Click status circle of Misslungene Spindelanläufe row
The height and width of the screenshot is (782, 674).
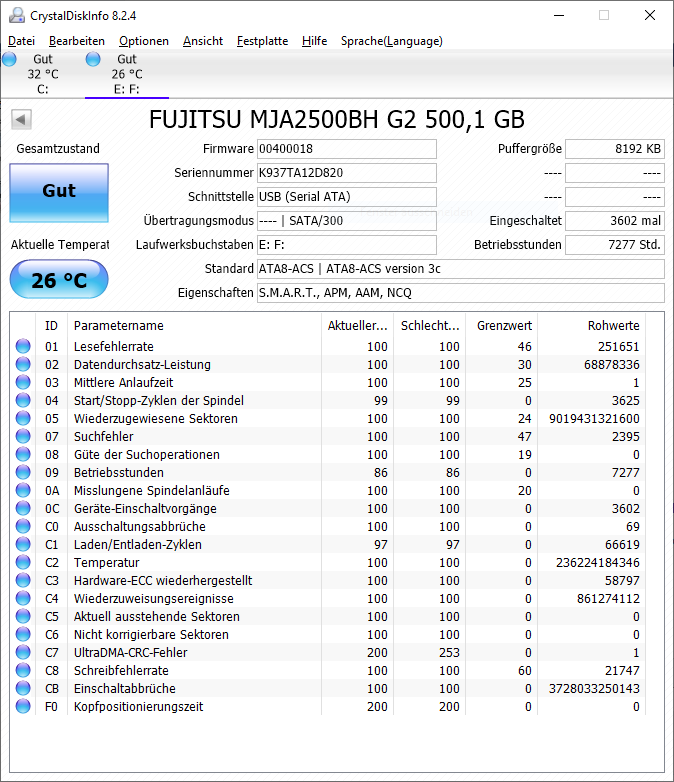coord(23,490)
